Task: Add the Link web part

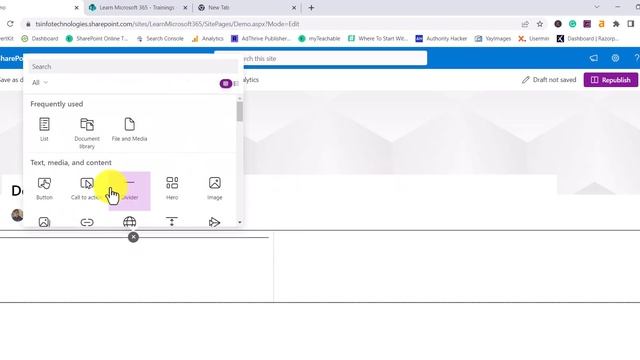Action: pos(87,222)
